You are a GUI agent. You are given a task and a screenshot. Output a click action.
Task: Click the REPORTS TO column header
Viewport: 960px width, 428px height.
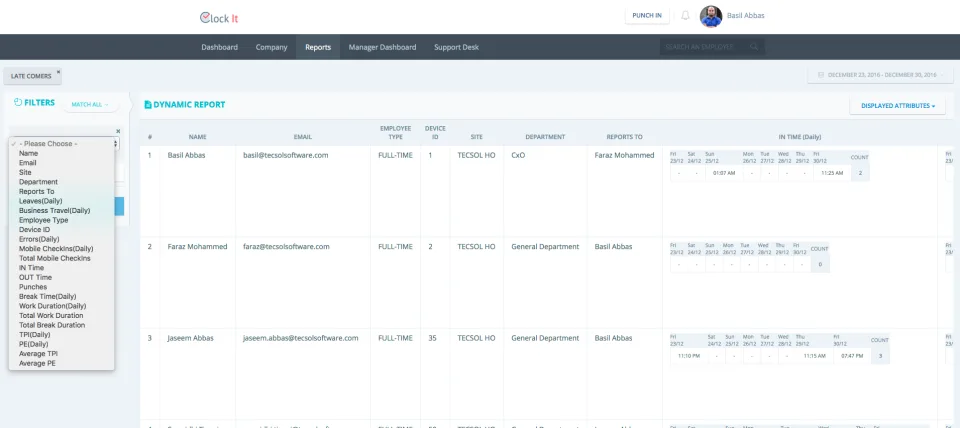624,137
